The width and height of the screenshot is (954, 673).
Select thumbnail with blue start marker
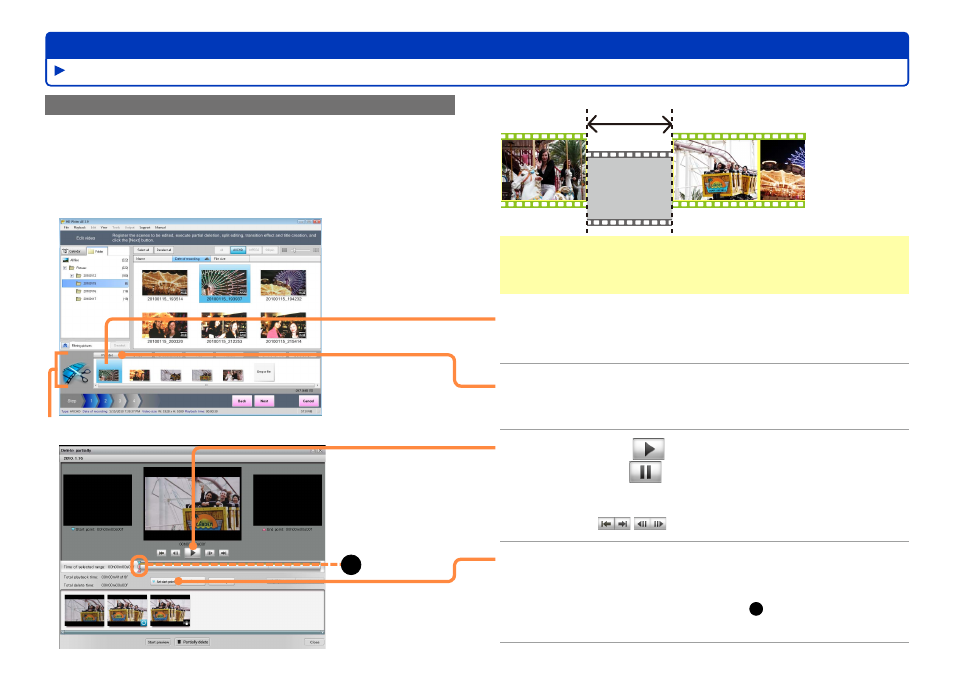coord(127,610)
